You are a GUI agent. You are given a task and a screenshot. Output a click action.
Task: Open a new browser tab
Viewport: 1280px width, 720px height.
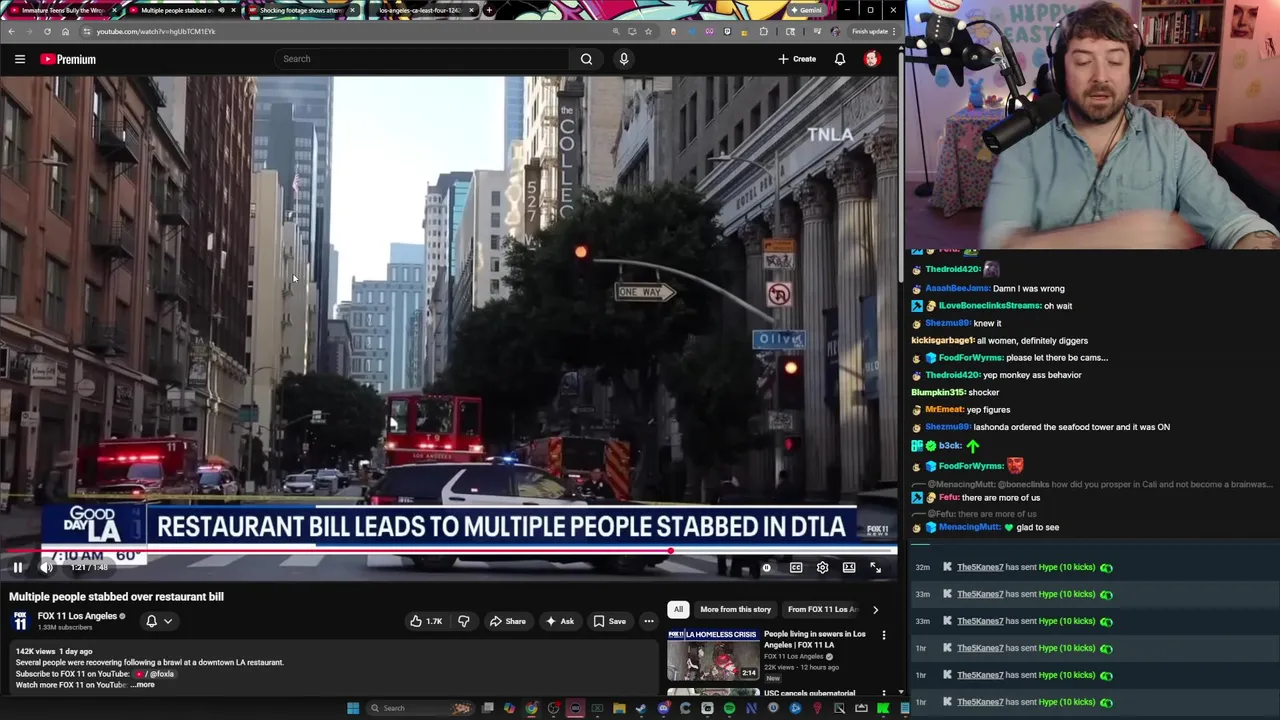pos(488,10)
